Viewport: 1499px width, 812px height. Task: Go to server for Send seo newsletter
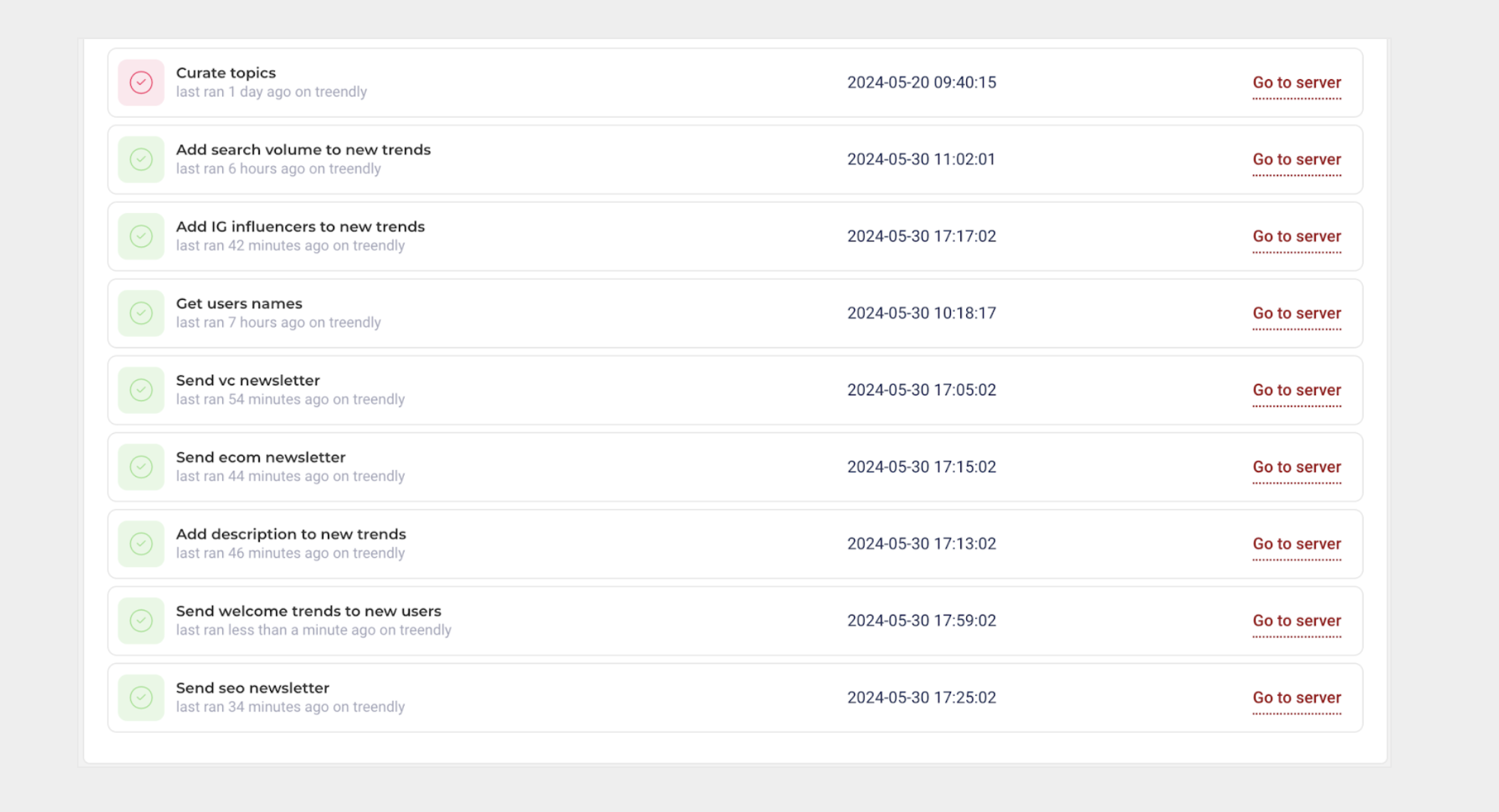1297,698
